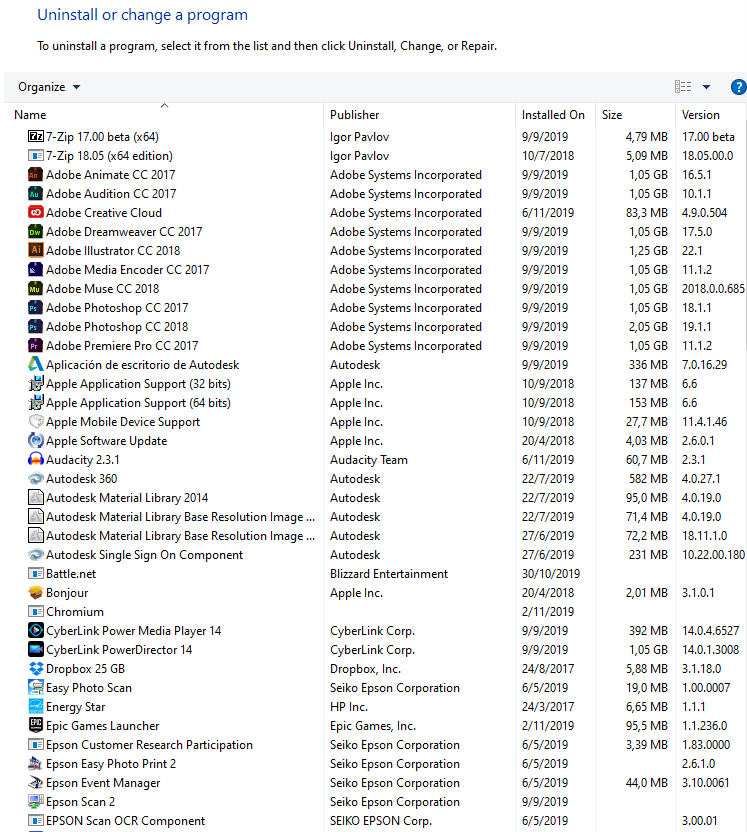Select the Audacity 2.3.1 icon

pos(36,460)
